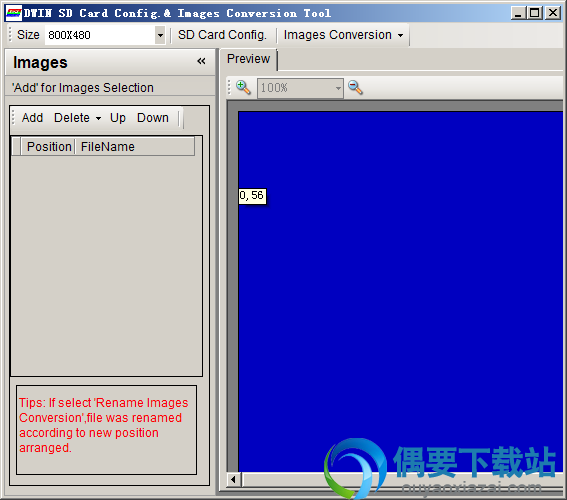Click the horizontal scrollbar left arrow
The image size is (567, 500).
[233, 479]
